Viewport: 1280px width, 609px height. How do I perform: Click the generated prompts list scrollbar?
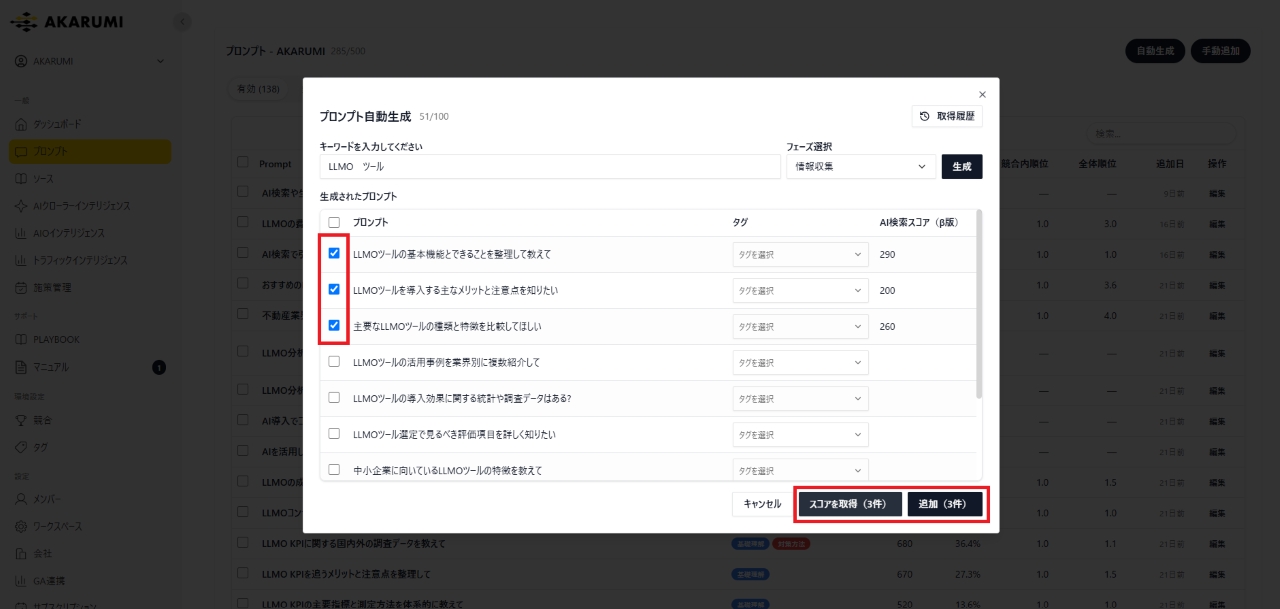pyautogui.click(x=979, y=304)
